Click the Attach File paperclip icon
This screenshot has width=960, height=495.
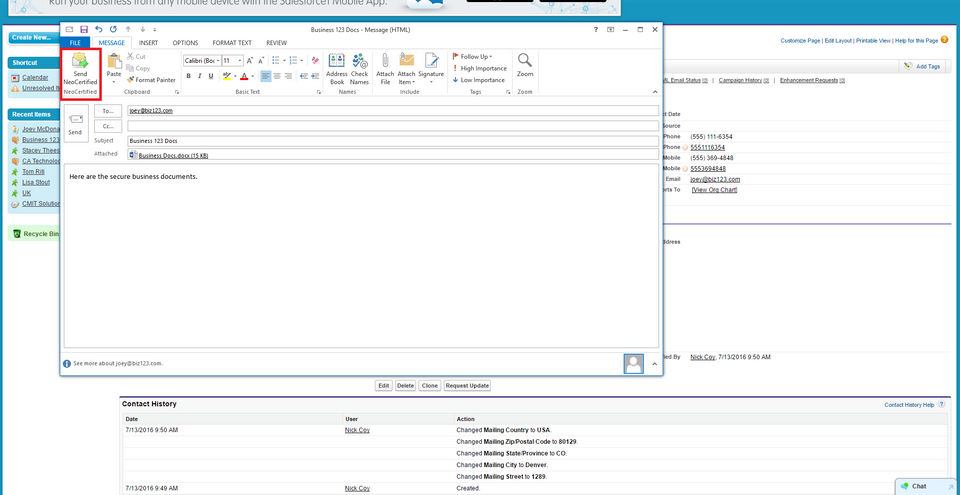click(385, 69)
